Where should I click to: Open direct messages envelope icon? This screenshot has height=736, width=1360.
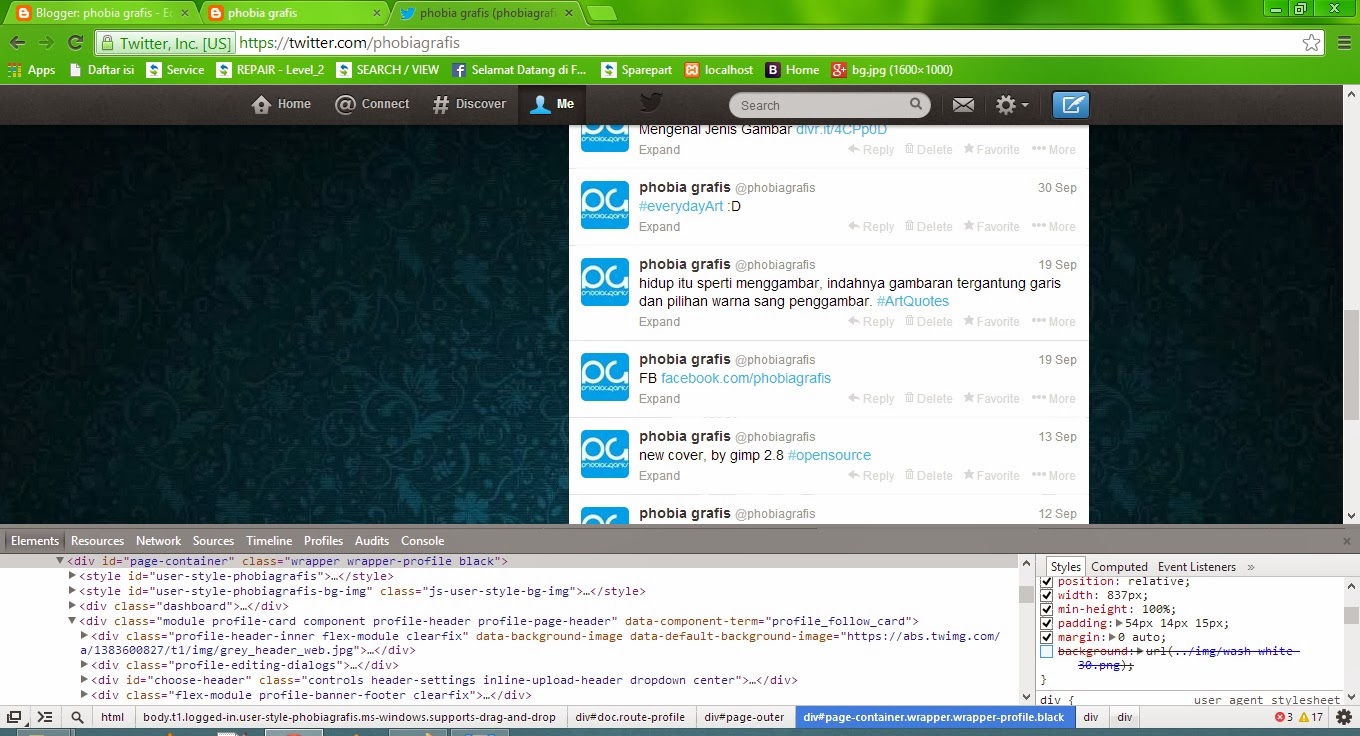tap(963, 105)
